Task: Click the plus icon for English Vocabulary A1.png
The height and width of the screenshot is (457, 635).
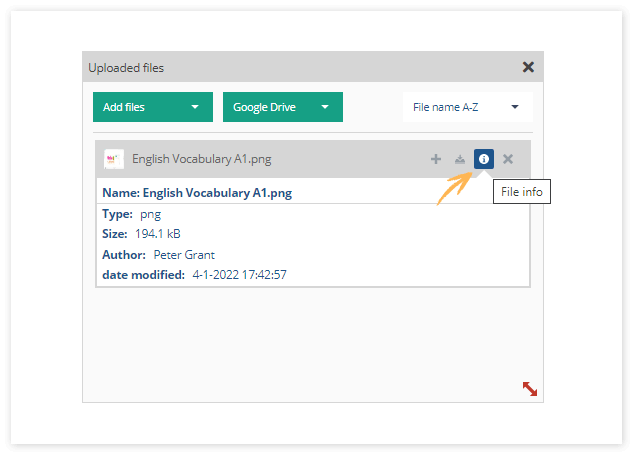Action: pos(435,159)
